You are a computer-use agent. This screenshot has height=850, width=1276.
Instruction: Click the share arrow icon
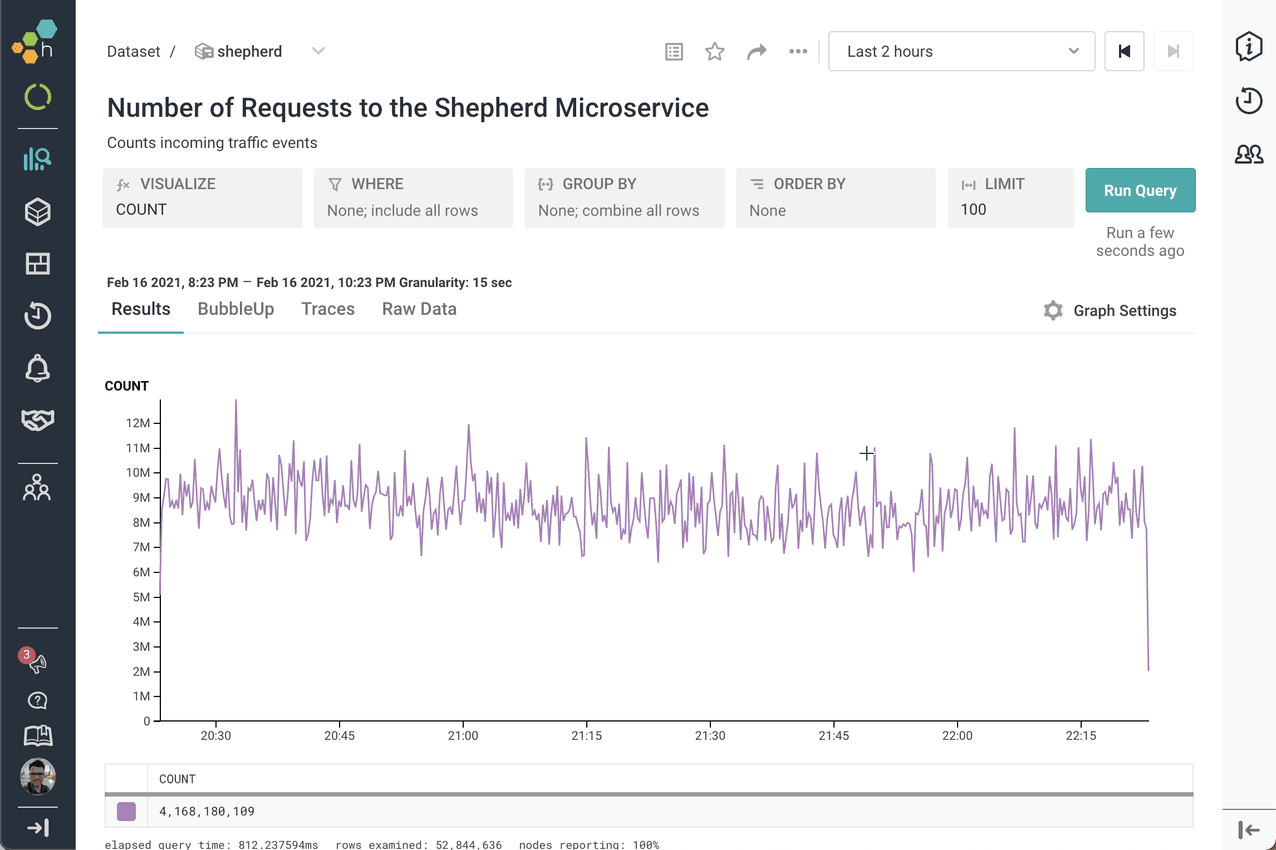[x=756, y=52]
